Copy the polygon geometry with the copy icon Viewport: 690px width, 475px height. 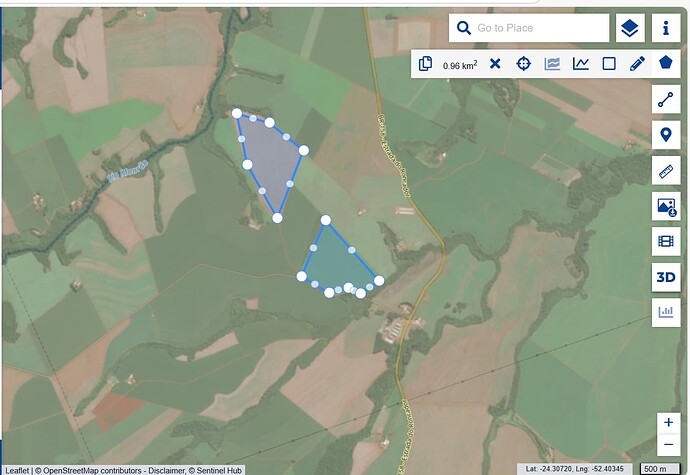[425, 64]
